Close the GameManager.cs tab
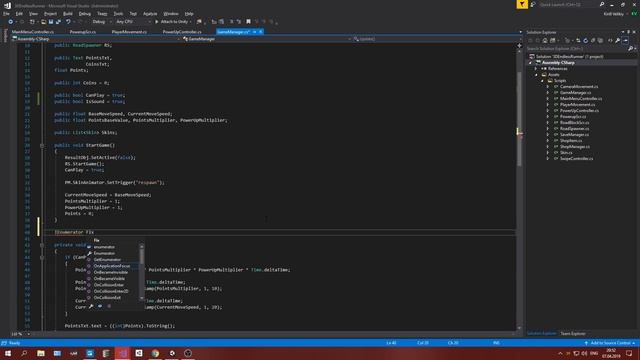The height and width of the screenshot is (360, 640). (x=261, y=32)
